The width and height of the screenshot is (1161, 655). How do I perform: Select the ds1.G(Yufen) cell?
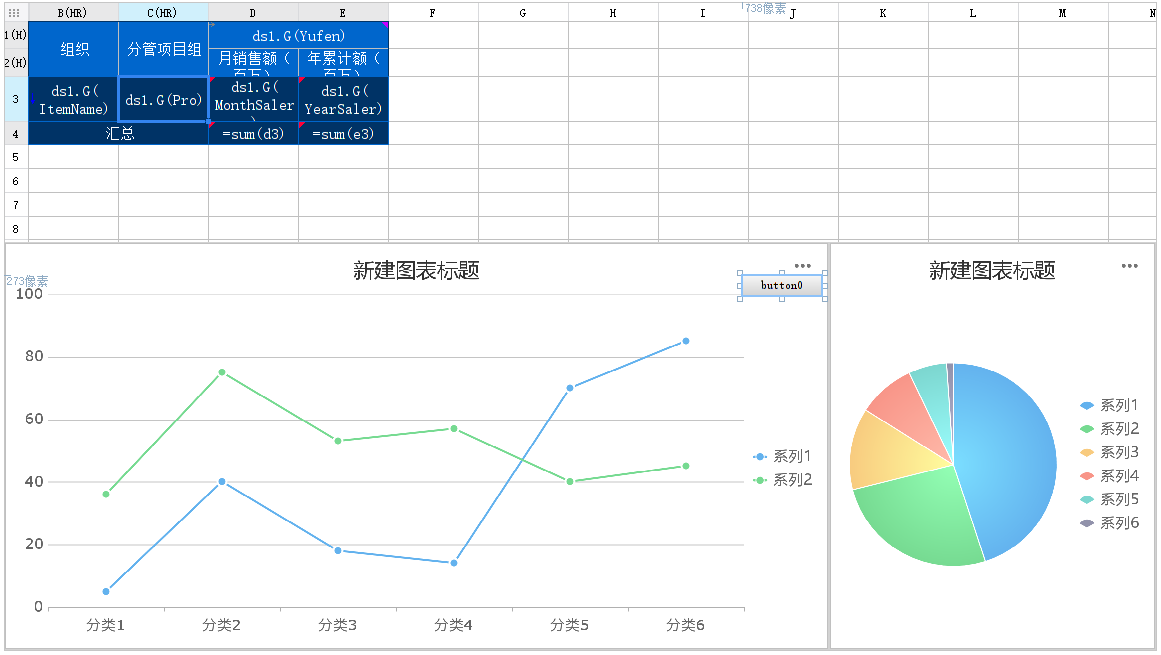298,36
